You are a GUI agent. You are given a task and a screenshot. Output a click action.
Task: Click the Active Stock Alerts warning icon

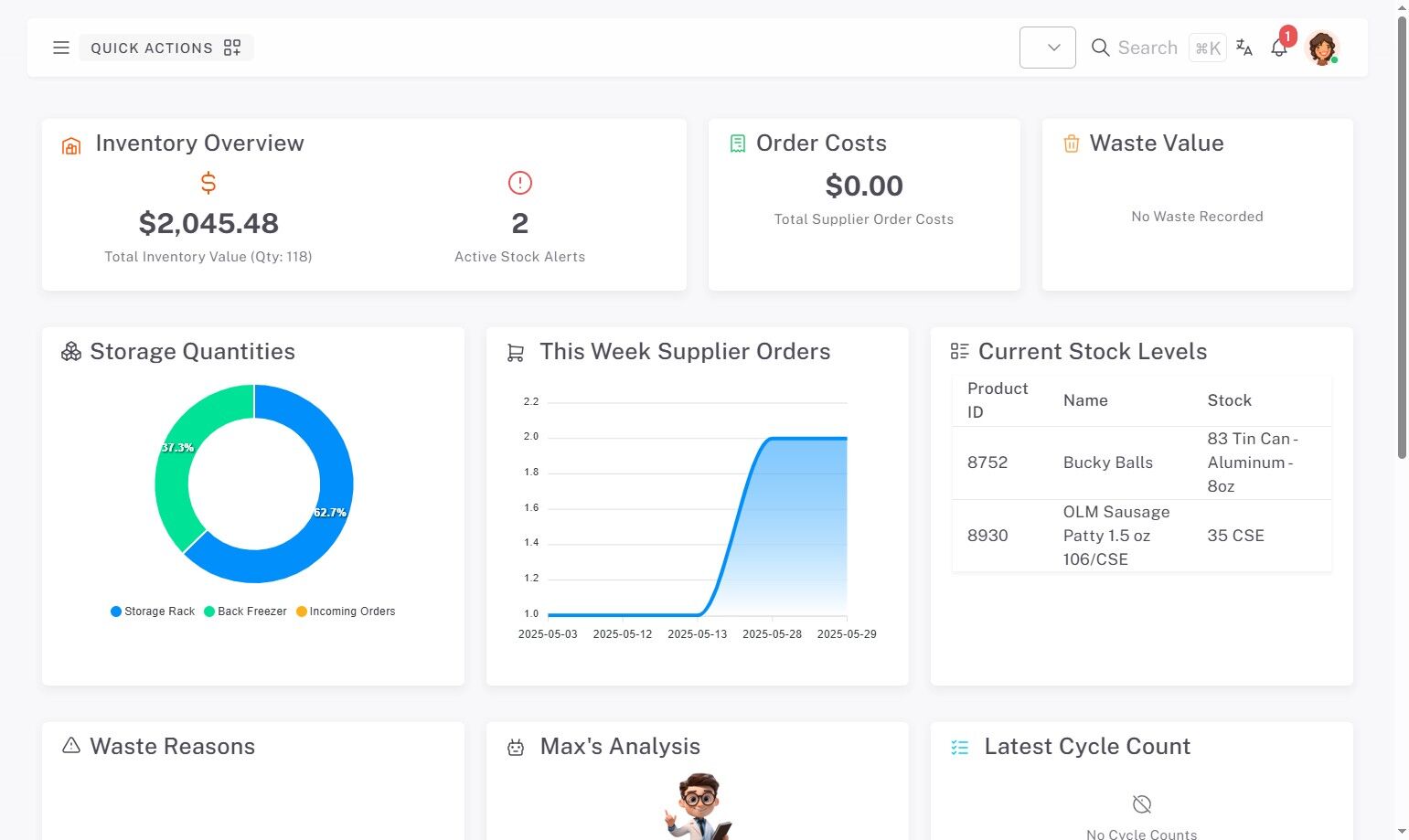520,183
